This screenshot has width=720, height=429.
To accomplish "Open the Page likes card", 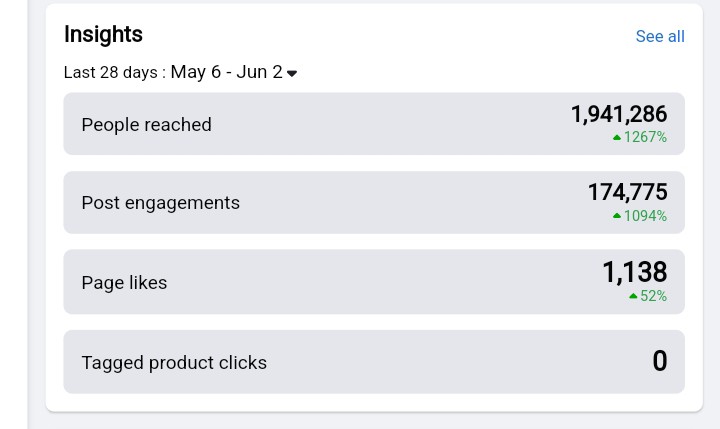I will click(374, 282).
